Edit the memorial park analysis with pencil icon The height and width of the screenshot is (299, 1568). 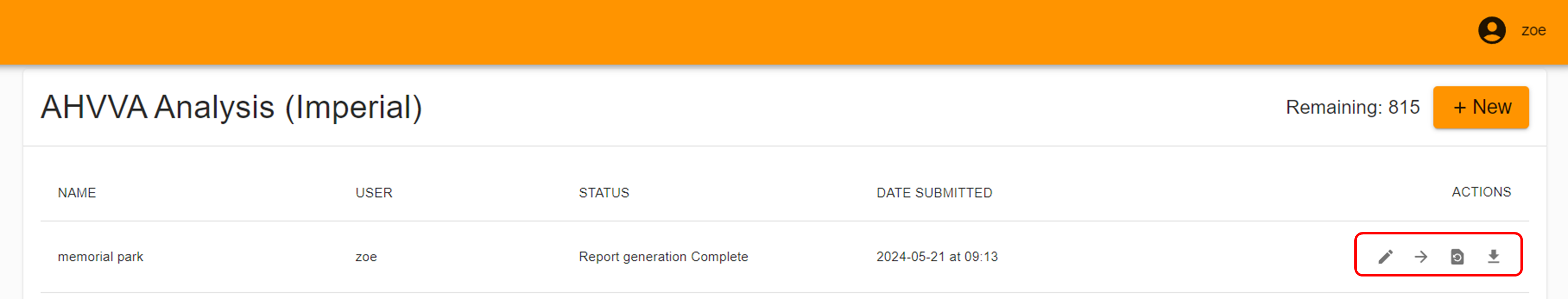pyautogui.click(x=1385, y=256)
